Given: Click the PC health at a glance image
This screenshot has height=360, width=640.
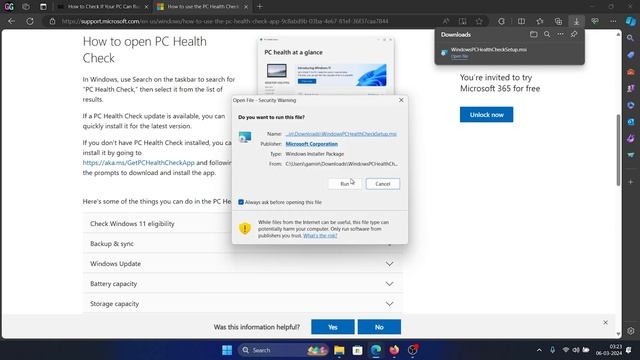Looking at the screenshot, I should (x=326, y=67).
